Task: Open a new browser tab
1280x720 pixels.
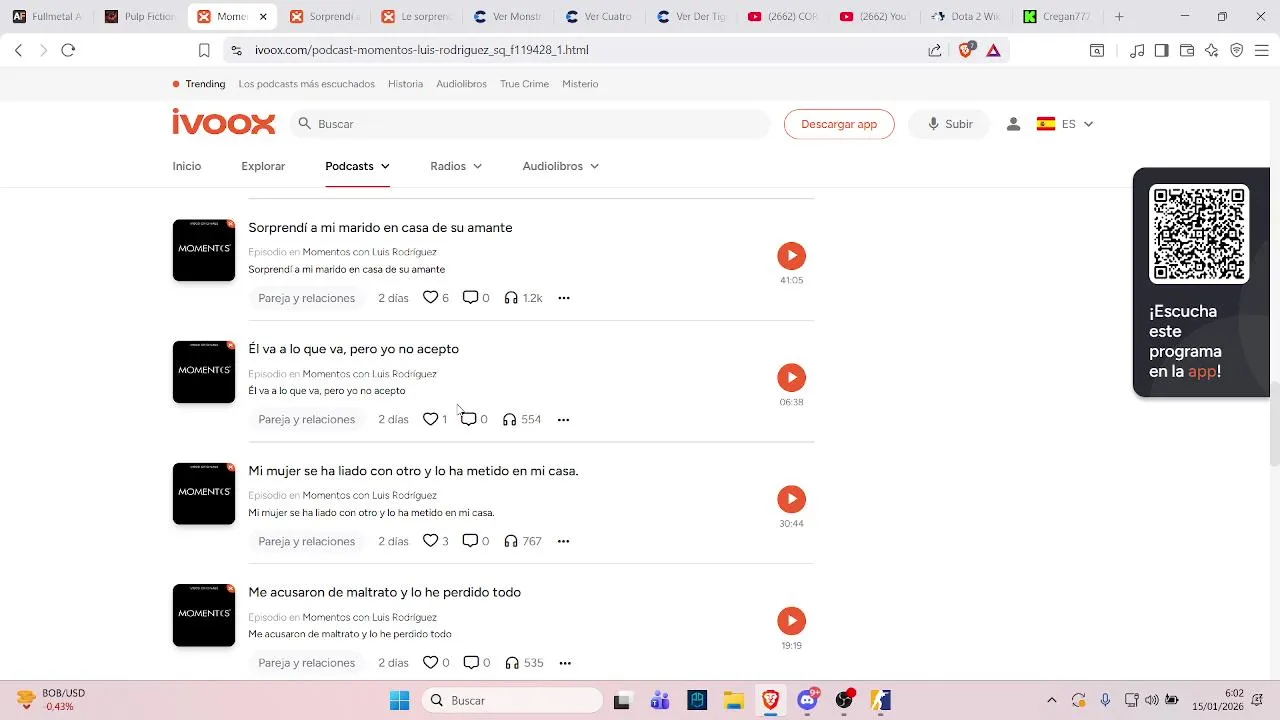Action: [x=1119, y=17]
